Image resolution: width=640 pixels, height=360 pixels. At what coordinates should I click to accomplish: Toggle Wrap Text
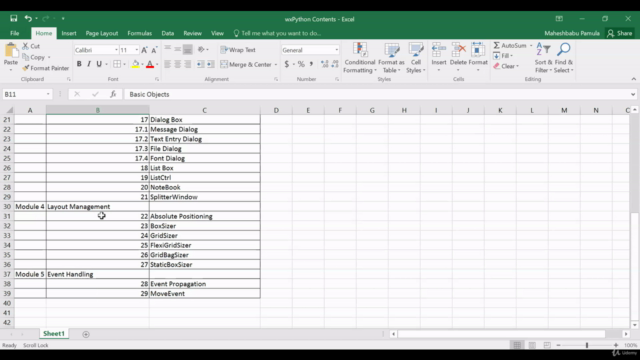pyautogui.click(x=238, y=50)
